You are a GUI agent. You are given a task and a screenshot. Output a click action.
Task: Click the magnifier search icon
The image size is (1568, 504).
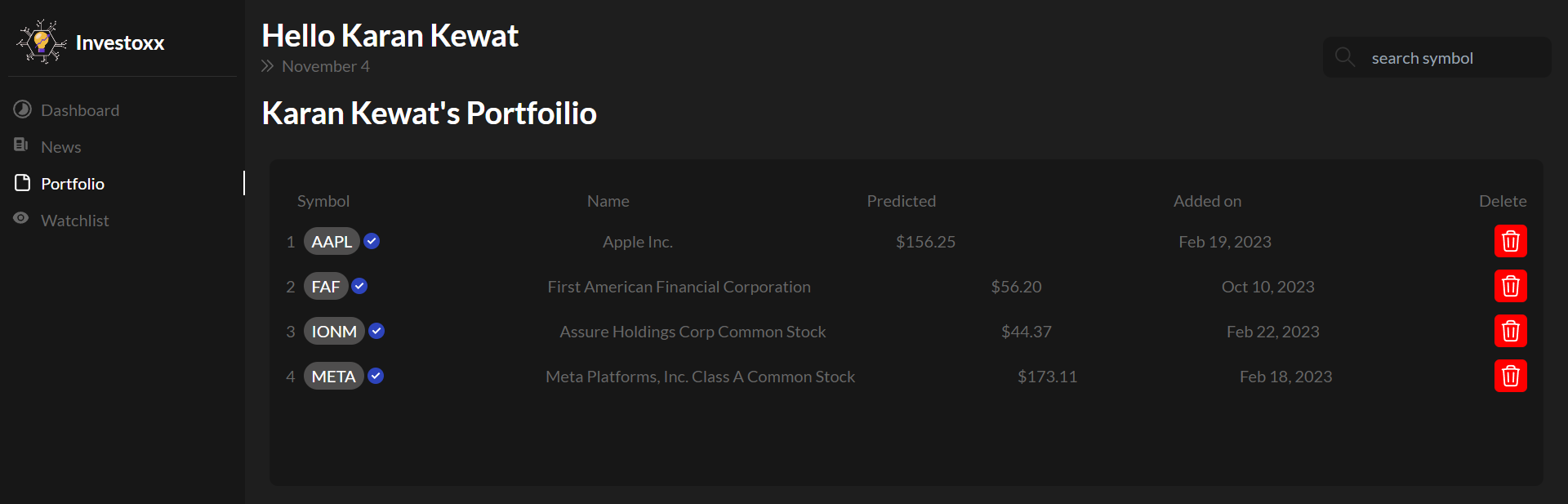pos(1344,57)
